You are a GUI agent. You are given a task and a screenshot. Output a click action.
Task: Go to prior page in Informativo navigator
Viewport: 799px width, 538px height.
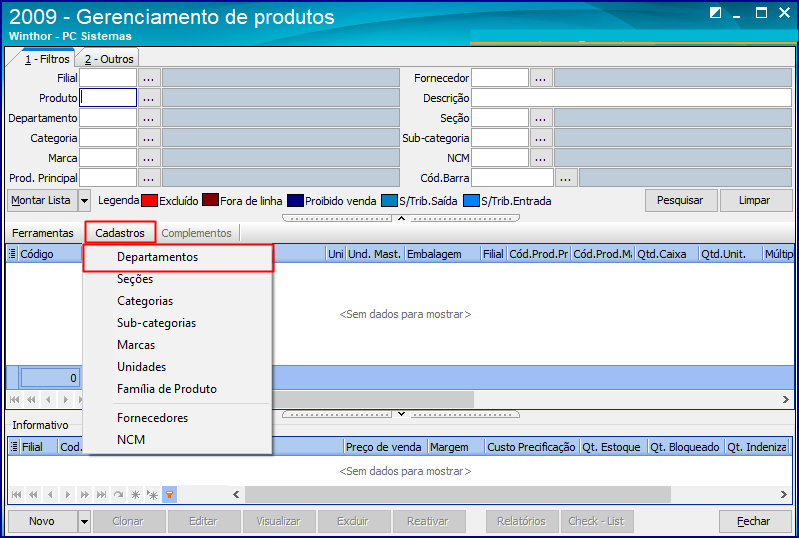coord(33,494)
